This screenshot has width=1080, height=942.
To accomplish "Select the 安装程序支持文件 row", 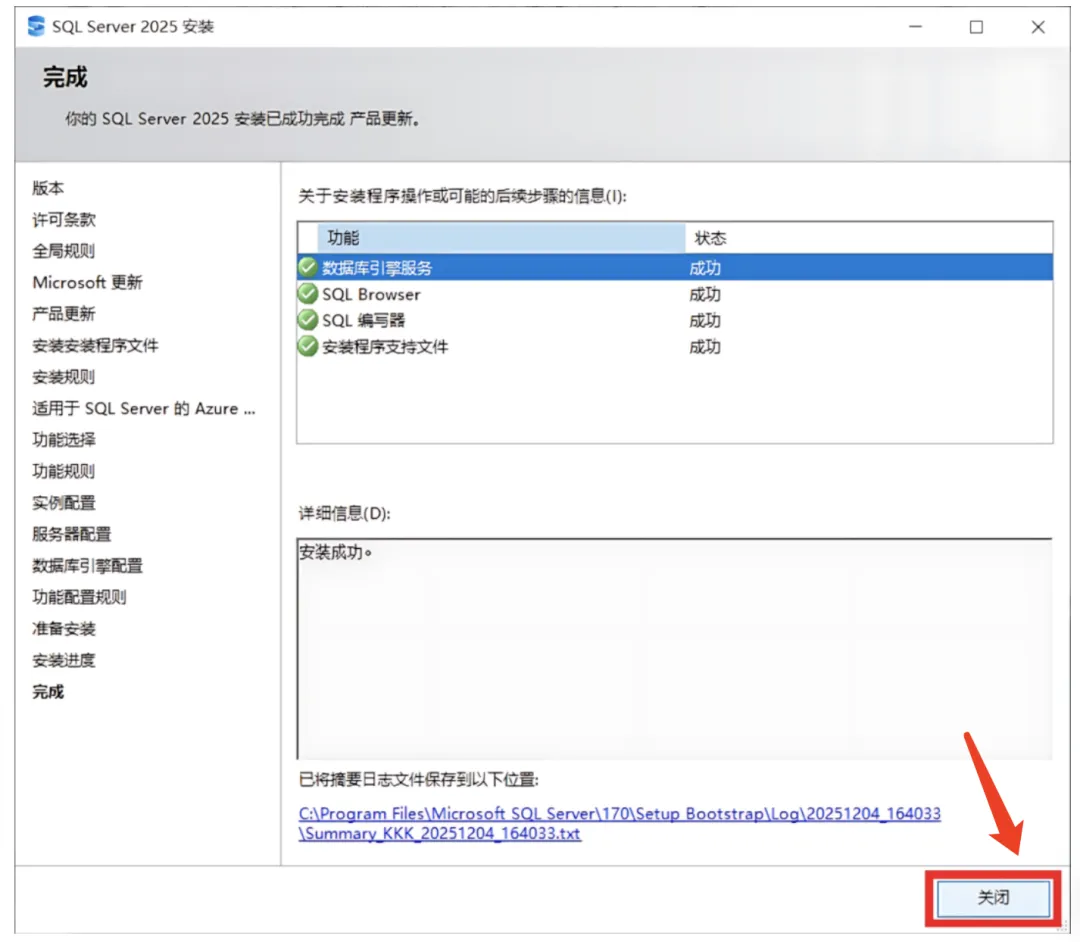I will coord(674,346).
